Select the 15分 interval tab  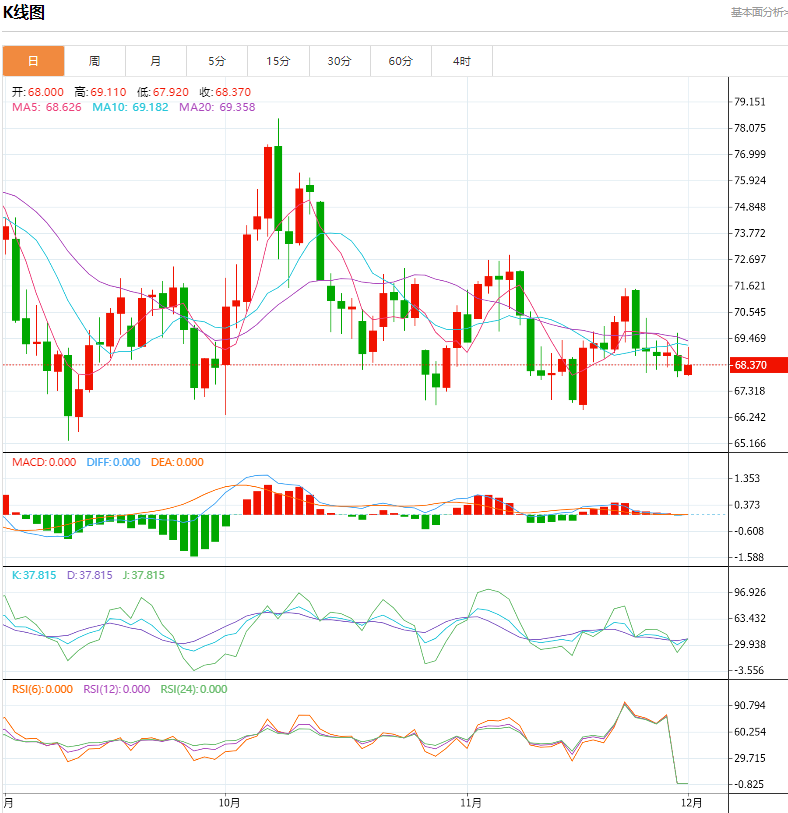tap(278, 61)
